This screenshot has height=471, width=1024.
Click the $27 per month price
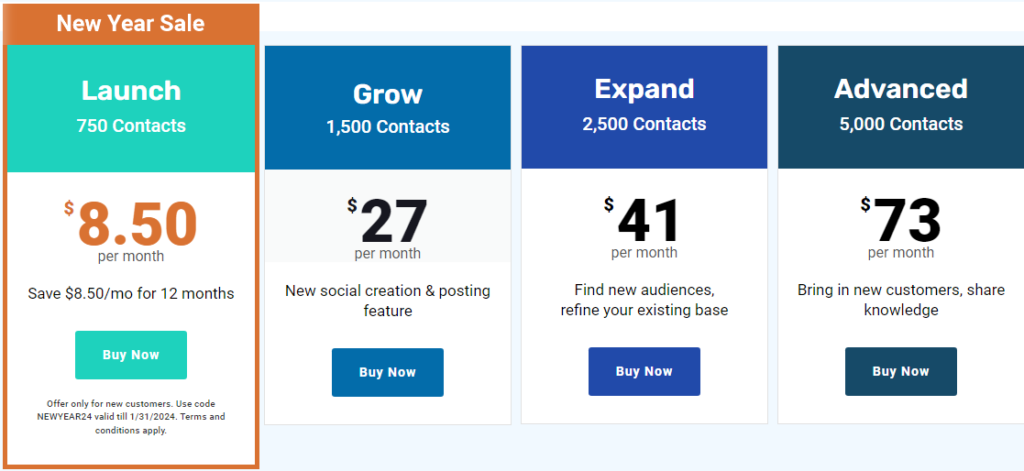tap(387, 223)
